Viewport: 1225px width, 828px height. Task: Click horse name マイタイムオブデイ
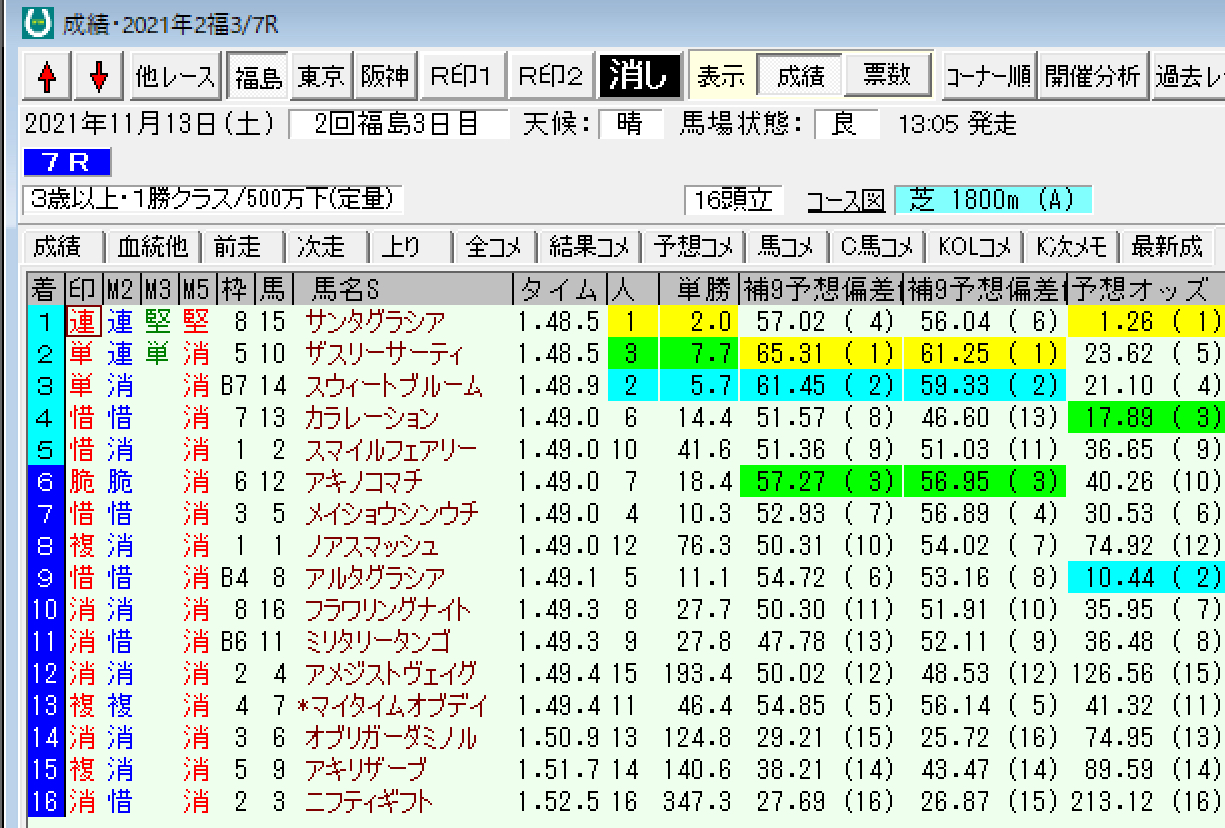(x=400, y=706)
